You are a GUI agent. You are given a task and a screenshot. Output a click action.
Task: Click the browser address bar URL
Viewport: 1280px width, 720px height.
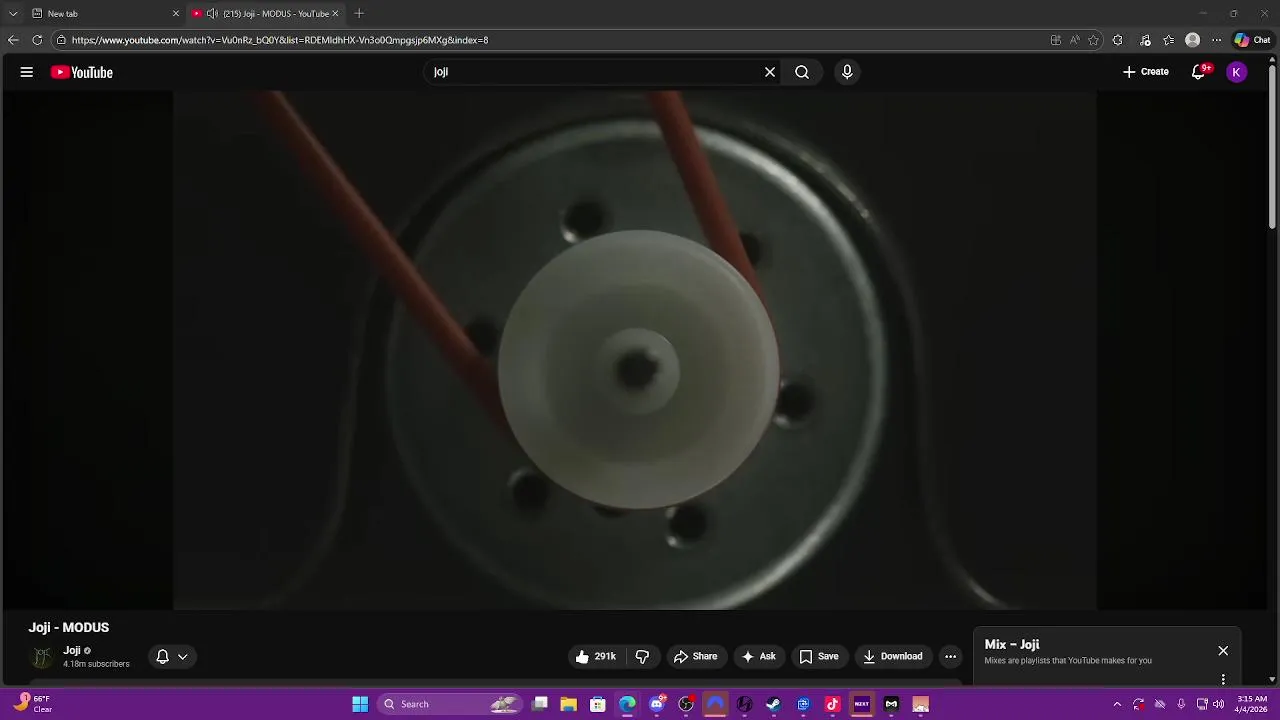tap(280, 40)
